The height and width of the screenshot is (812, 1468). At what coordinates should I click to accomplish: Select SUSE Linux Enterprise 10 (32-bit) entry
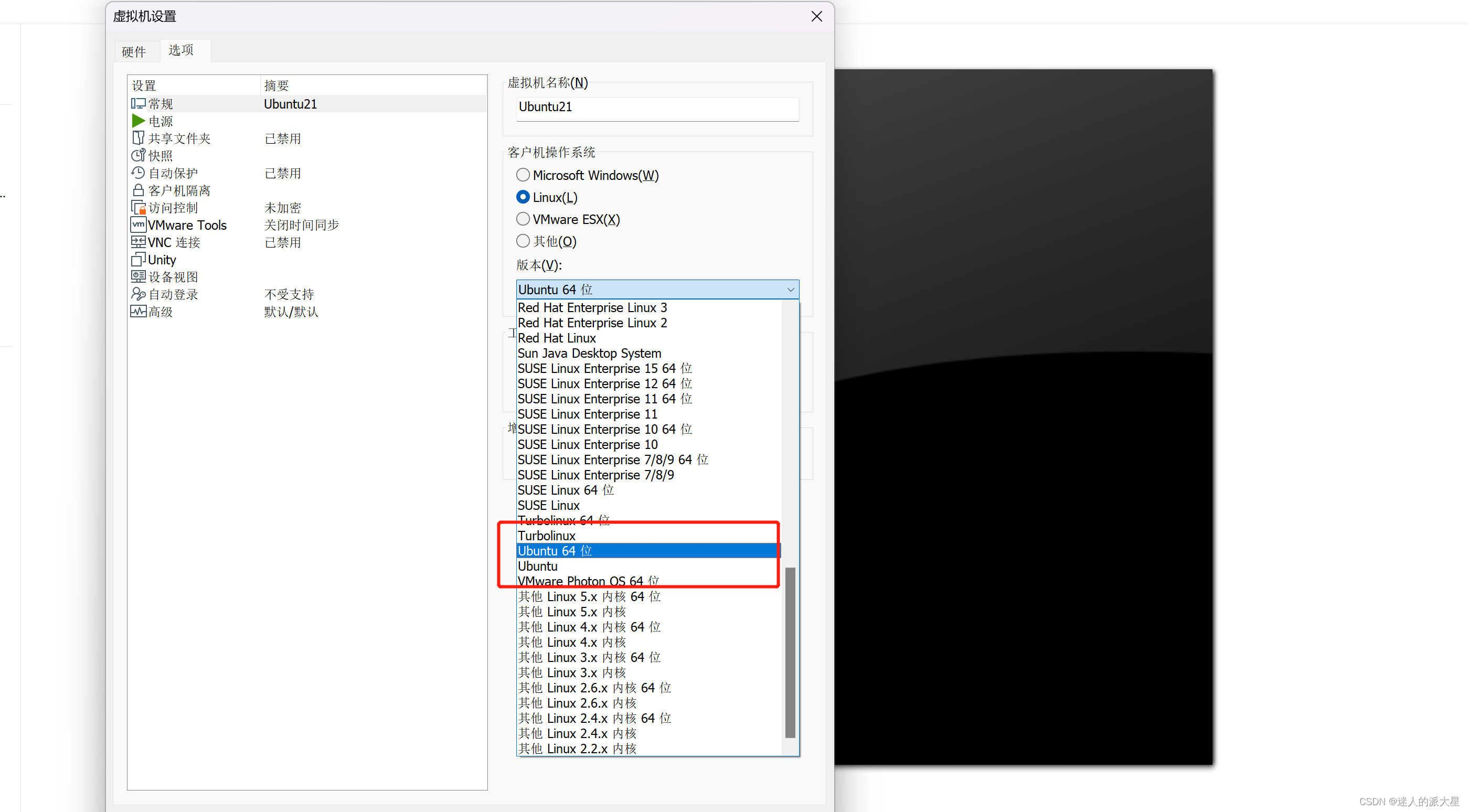point(649,444)
